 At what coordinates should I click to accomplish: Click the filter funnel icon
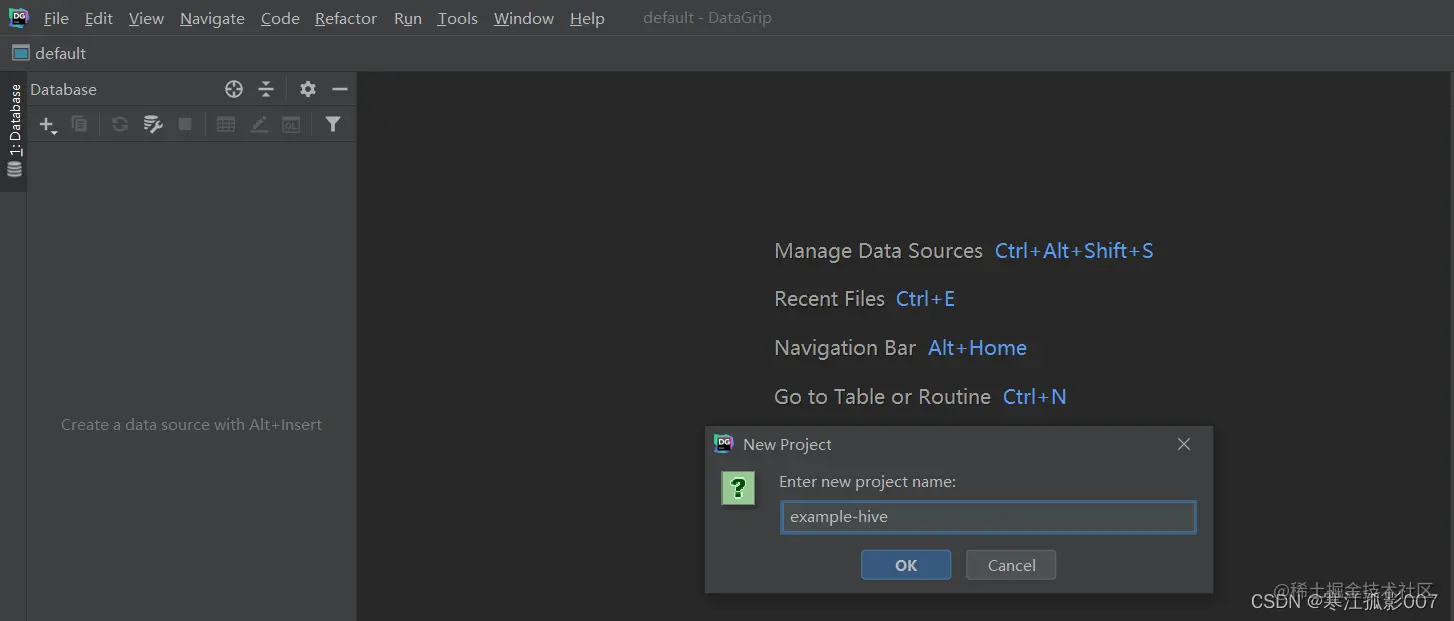pos(333,124)
